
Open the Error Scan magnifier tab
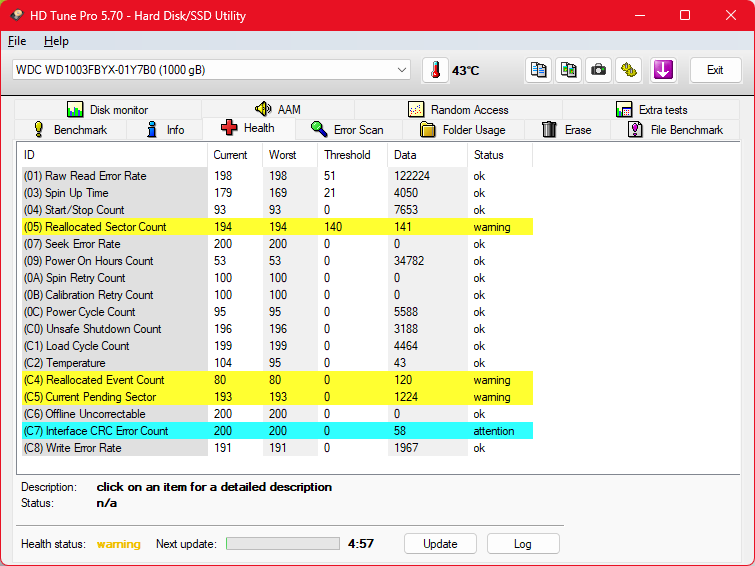(x=347, y=130)
